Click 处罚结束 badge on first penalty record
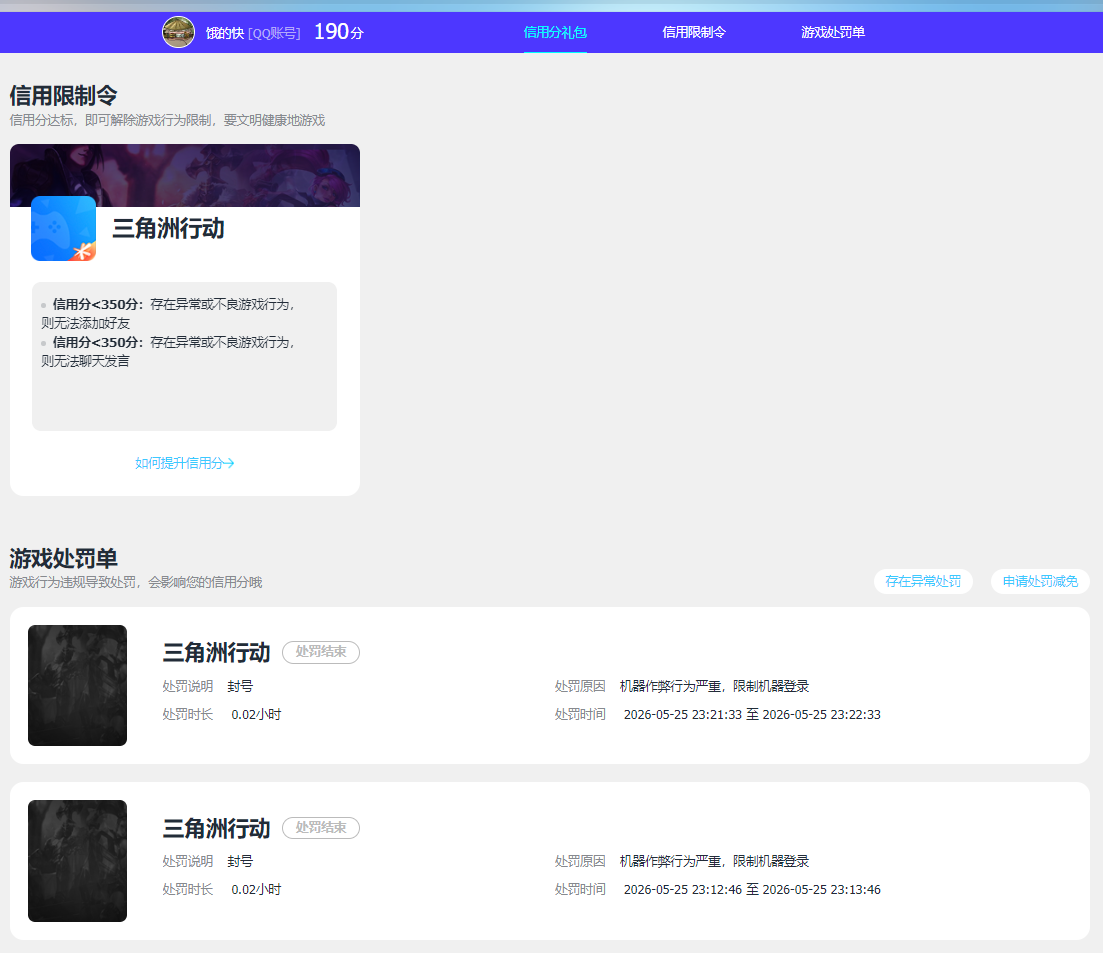This screenshot has width=1103, height=953. (x=321, y=652)
